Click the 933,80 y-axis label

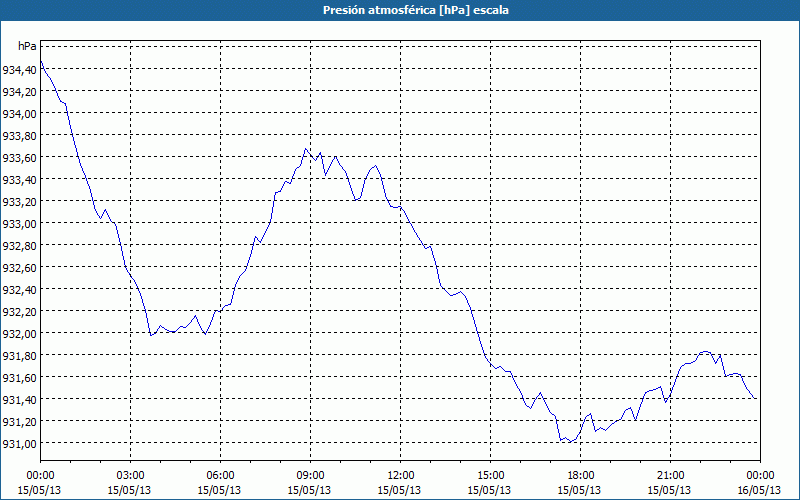point(20,135)
